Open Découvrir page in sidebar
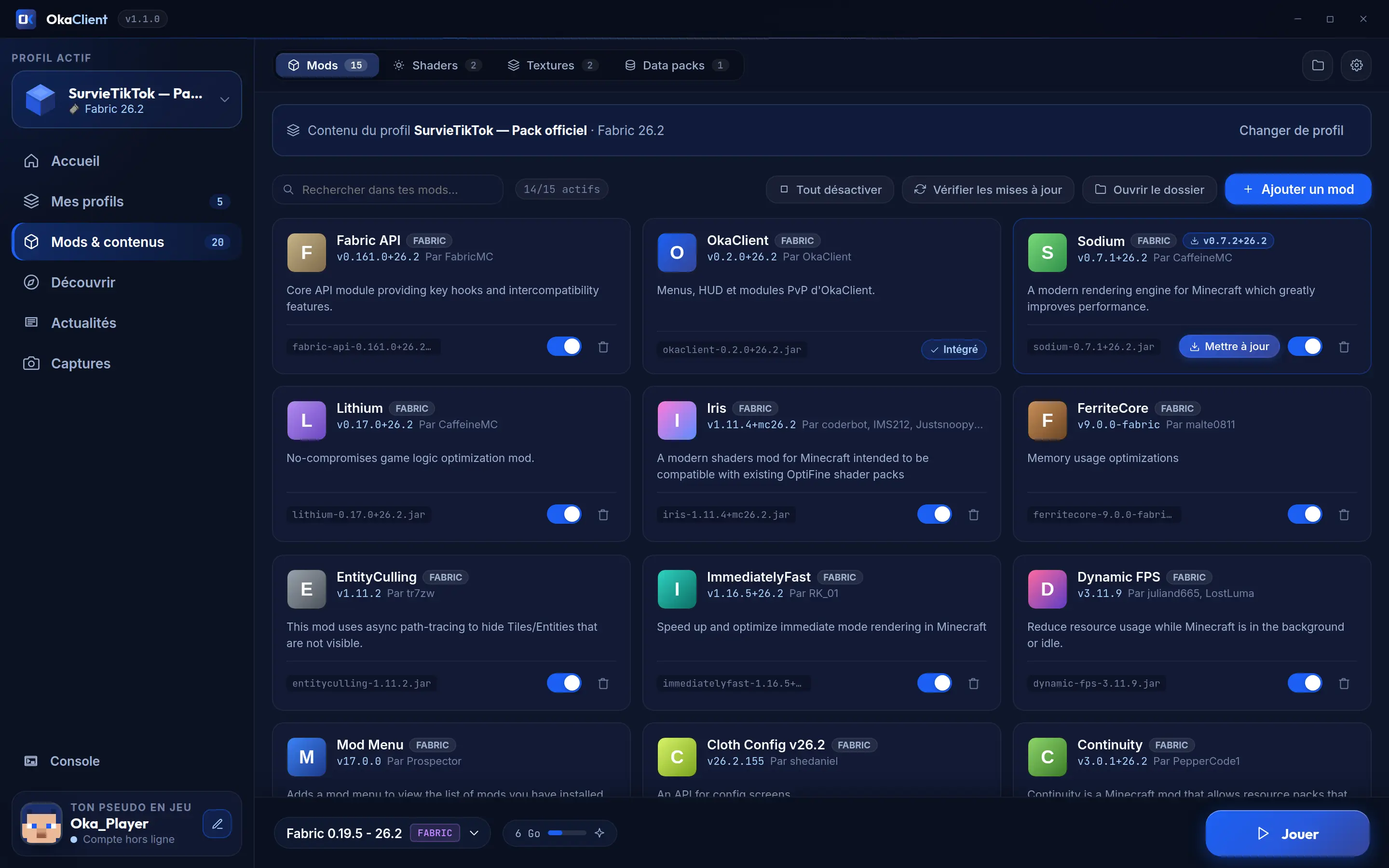The image size is (1389, 868). pyautogui.click(x=126, y=283)
